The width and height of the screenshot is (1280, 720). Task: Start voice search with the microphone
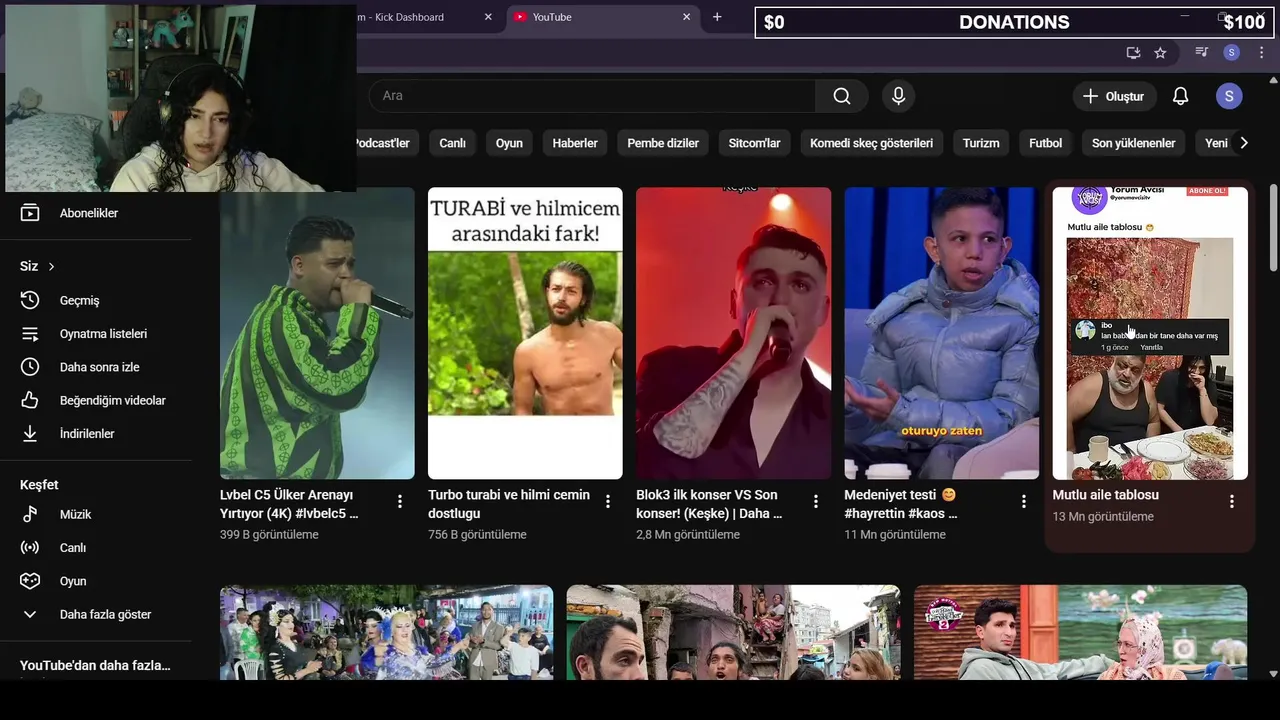point(898,96)
